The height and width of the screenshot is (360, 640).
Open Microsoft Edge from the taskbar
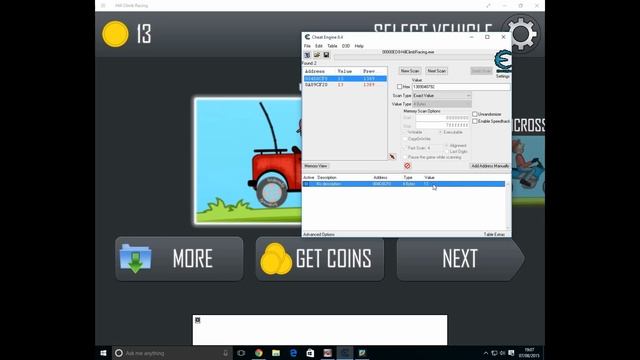(x=293, y=353)
